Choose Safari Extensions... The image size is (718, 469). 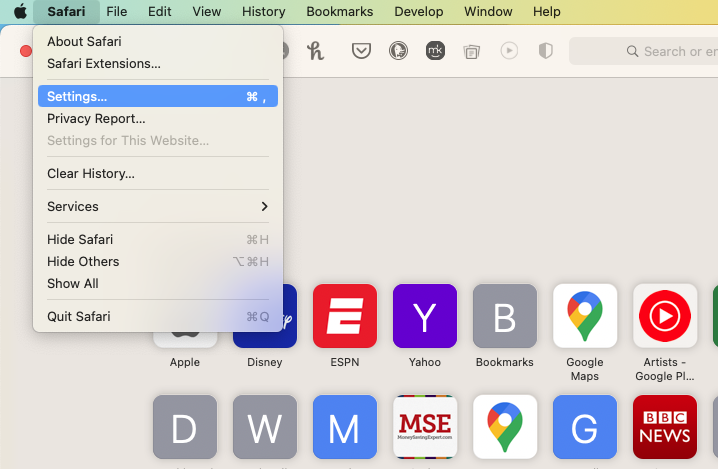click(x=158, y=64)
